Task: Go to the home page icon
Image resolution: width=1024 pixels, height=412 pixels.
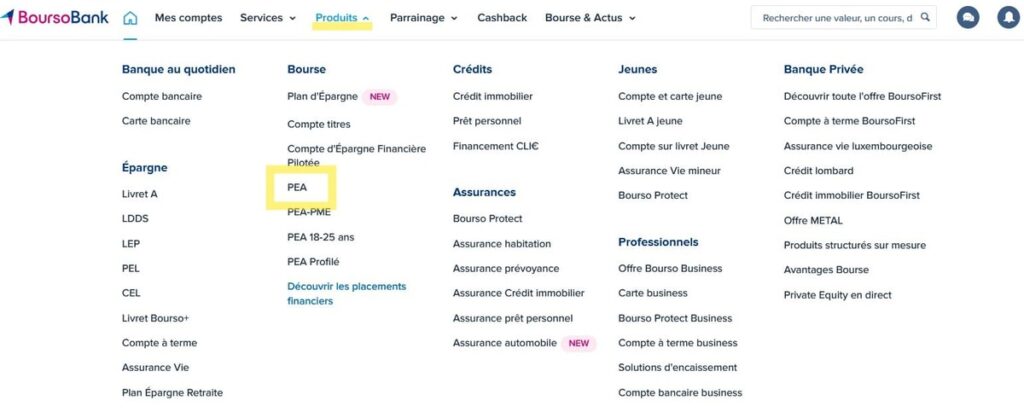Action: click(x=130, y=18)
